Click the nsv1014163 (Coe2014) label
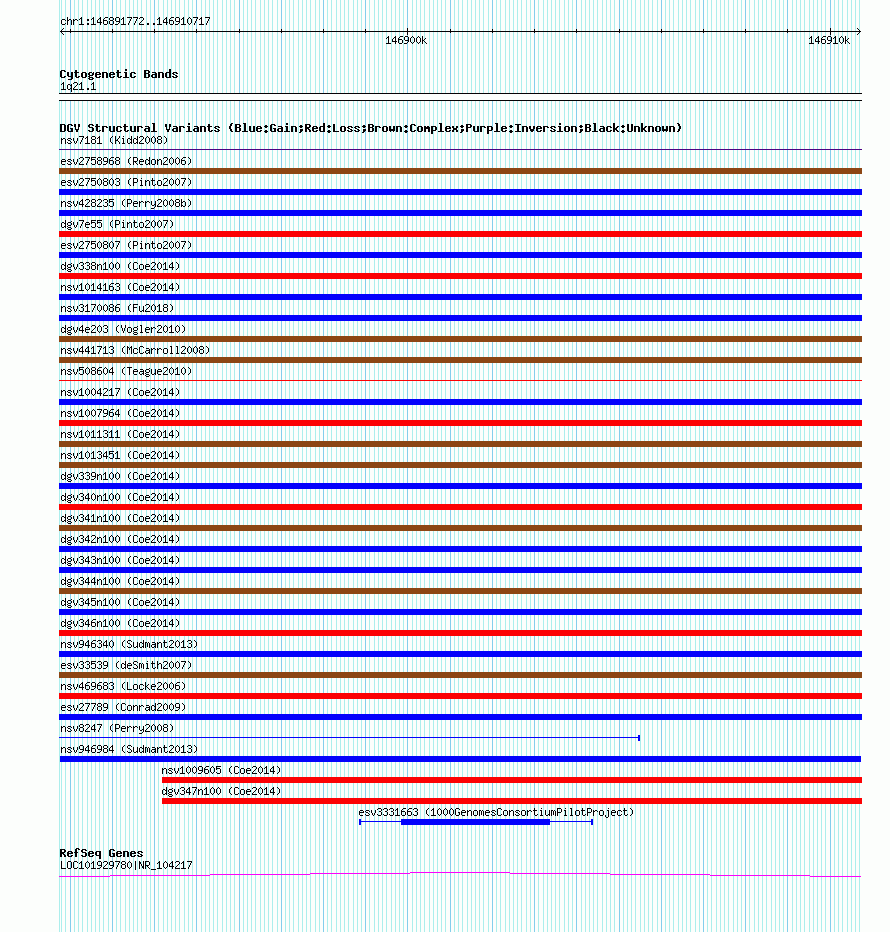Viewport: 890px width, 932px height. pos(120,287)
